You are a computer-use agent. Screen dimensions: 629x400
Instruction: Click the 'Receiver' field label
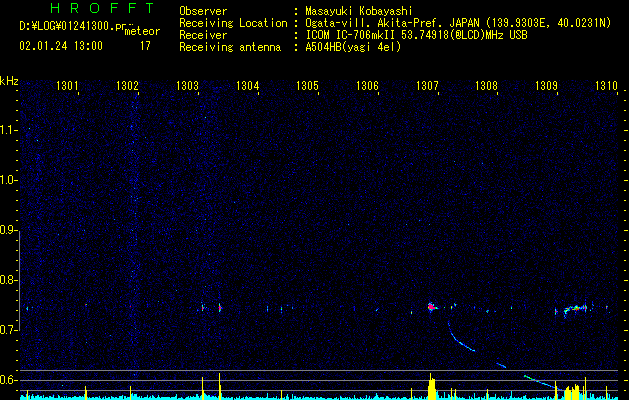click(x=203, y=35)
